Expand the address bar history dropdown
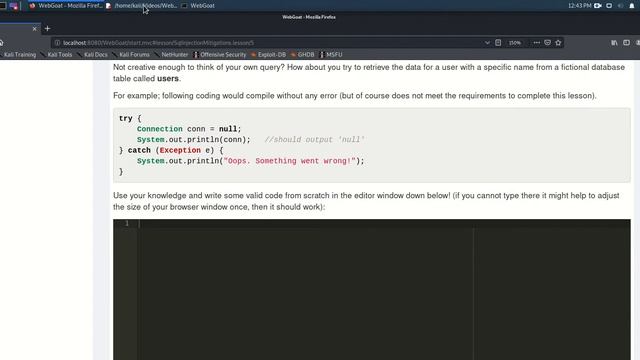This screenshot has width=640, height=360. (x=487, y=42)
